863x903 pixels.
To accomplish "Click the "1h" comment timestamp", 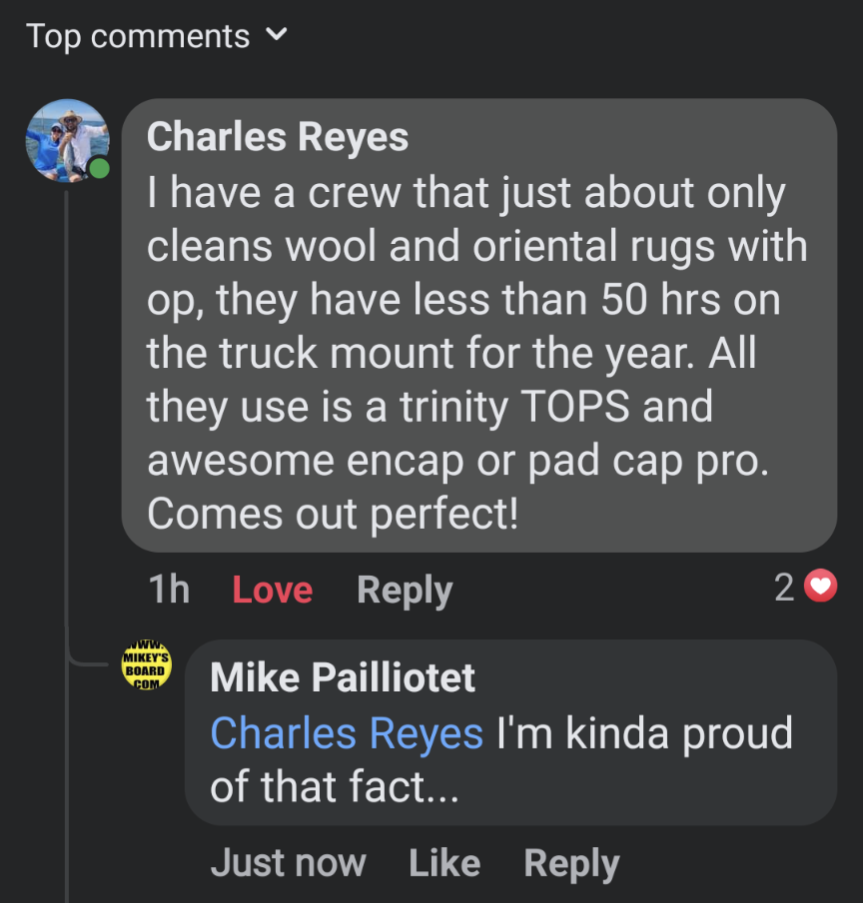I will pyautogui.click(x=169, y=589).
